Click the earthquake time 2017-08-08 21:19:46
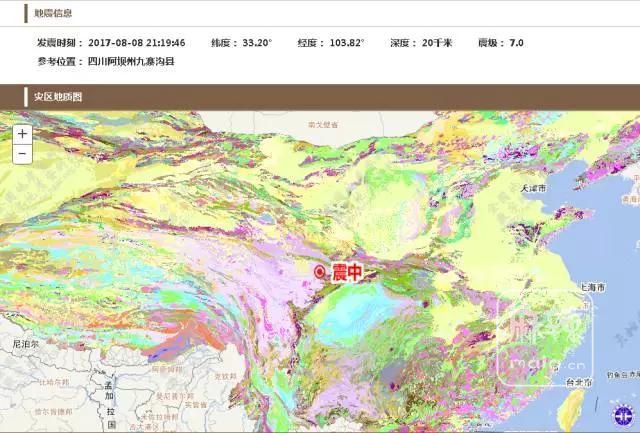 click(x=136, y=43)
